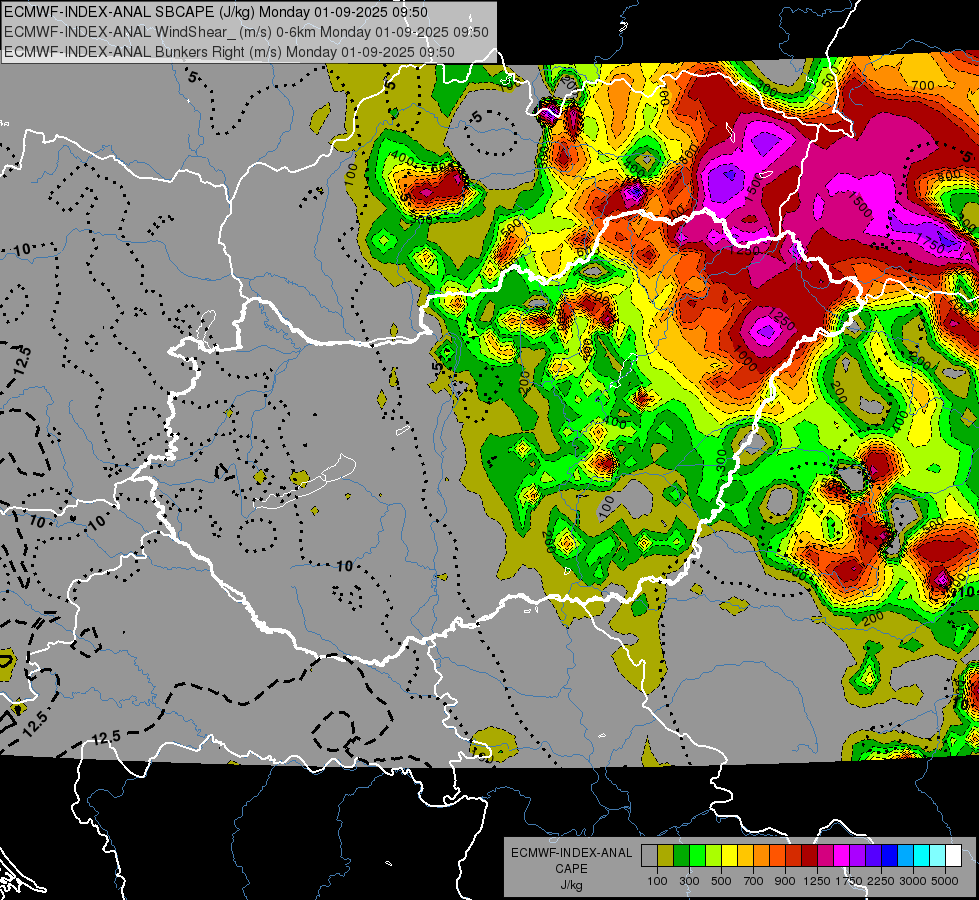Click the legend scale value 100
This screenshot has height=900, width=979.
[657, 881]
